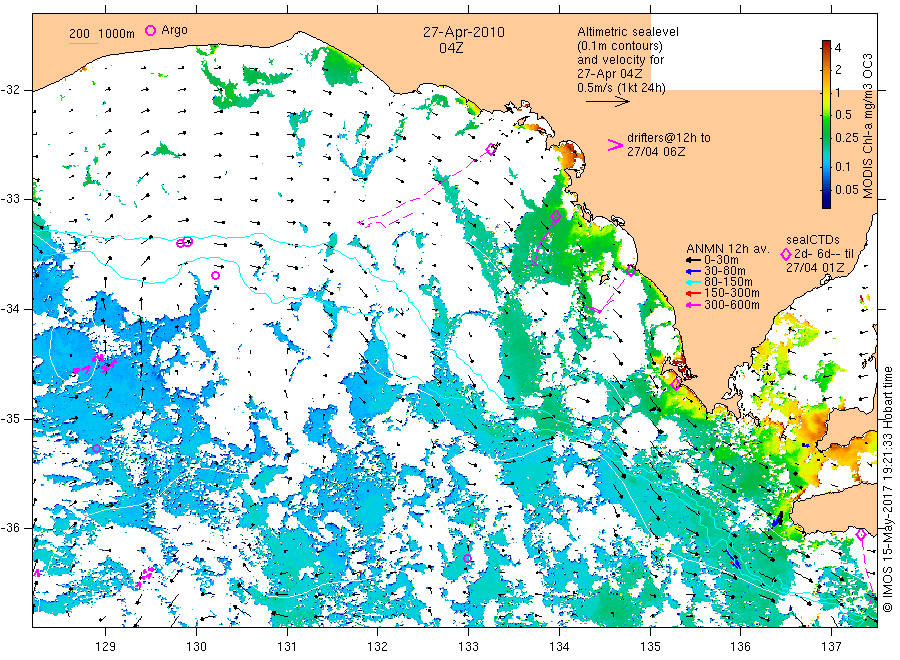Click the sealCTDs diamond legend symbol

[x=786, y=254]
